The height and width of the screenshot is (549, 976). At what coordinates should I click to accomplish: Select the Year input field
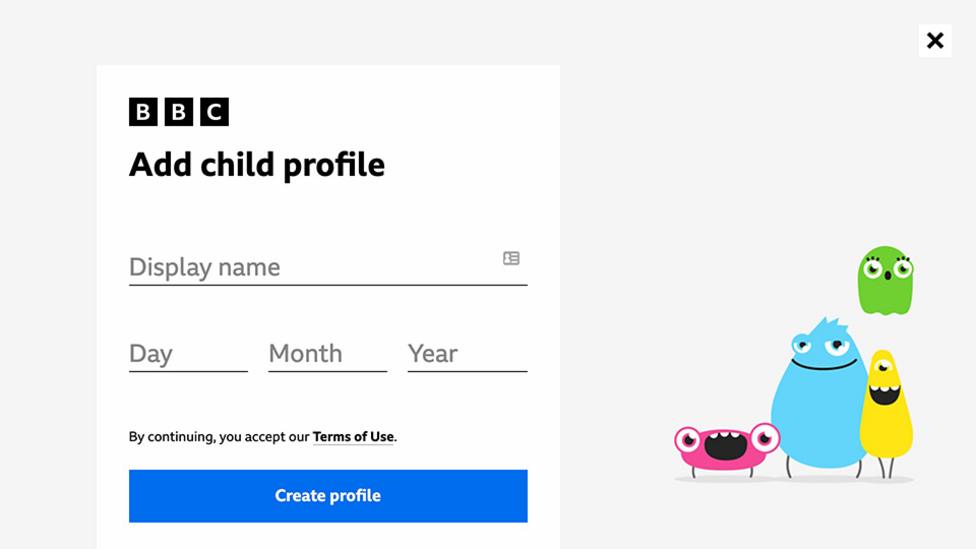467,354
